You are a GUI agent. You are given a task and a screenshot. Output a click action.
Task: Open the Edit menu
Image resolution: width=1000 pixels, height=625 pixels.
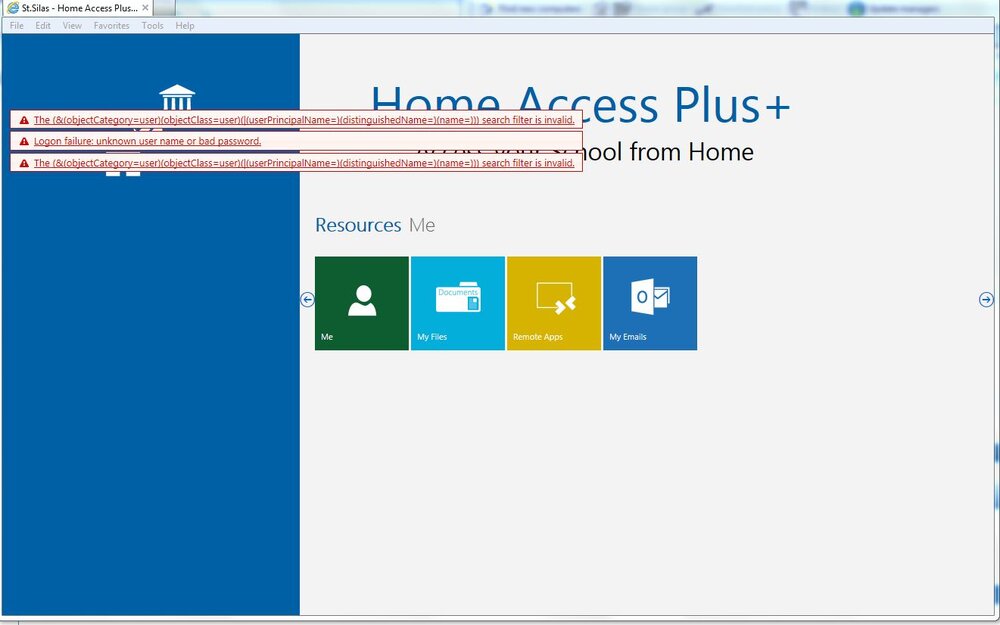[43, 26]
